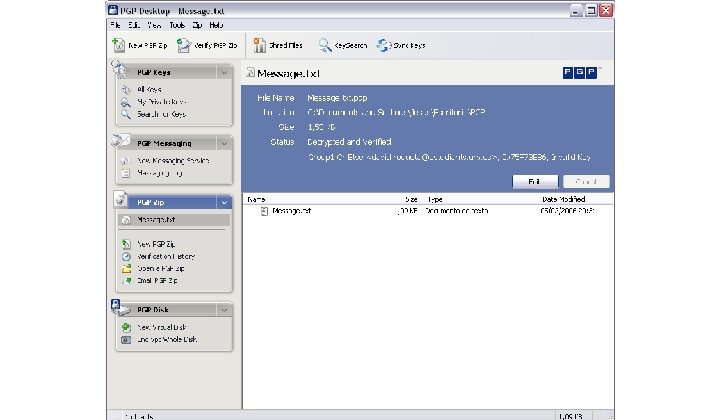Click New PGP Zip in the sidebar
The width and height of the screenshot is (720, 420).
point(156,244)
